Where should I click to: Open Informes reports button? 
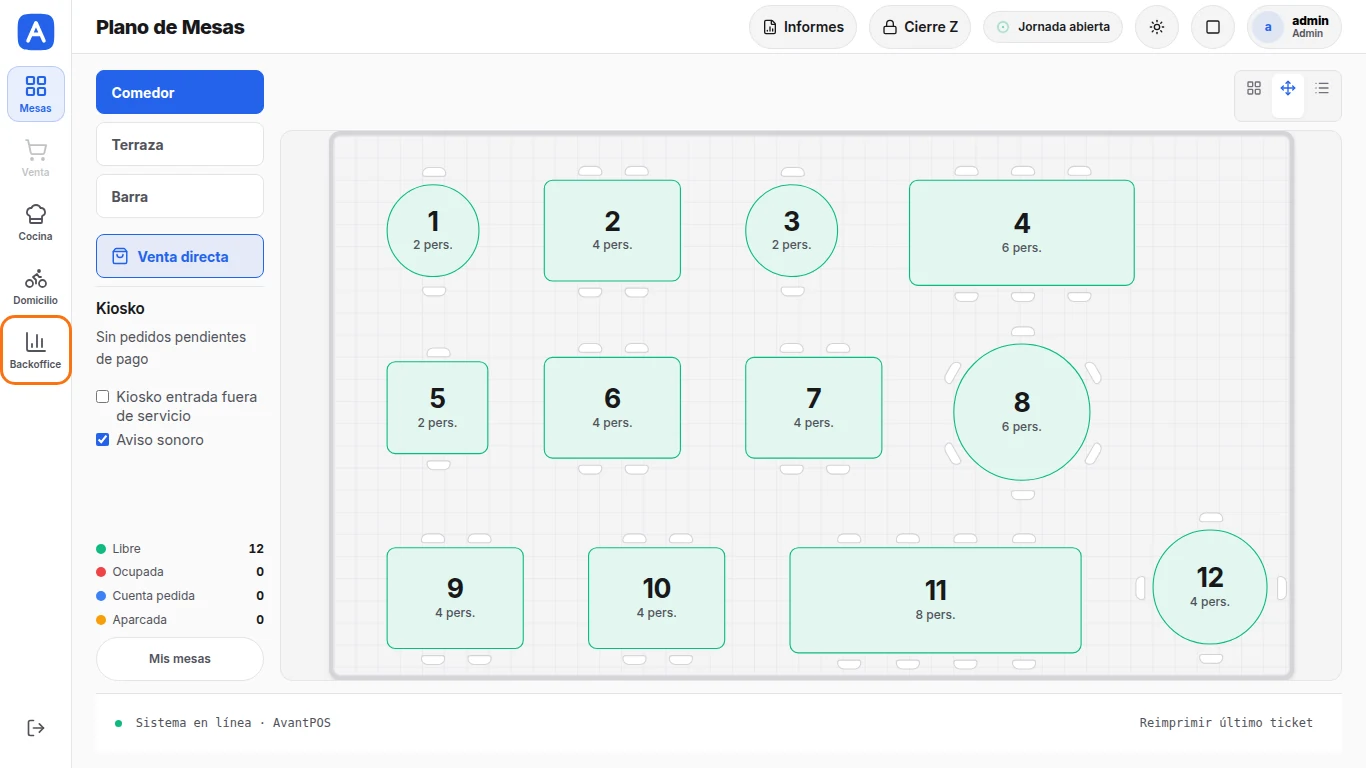[x=803, y=27]
